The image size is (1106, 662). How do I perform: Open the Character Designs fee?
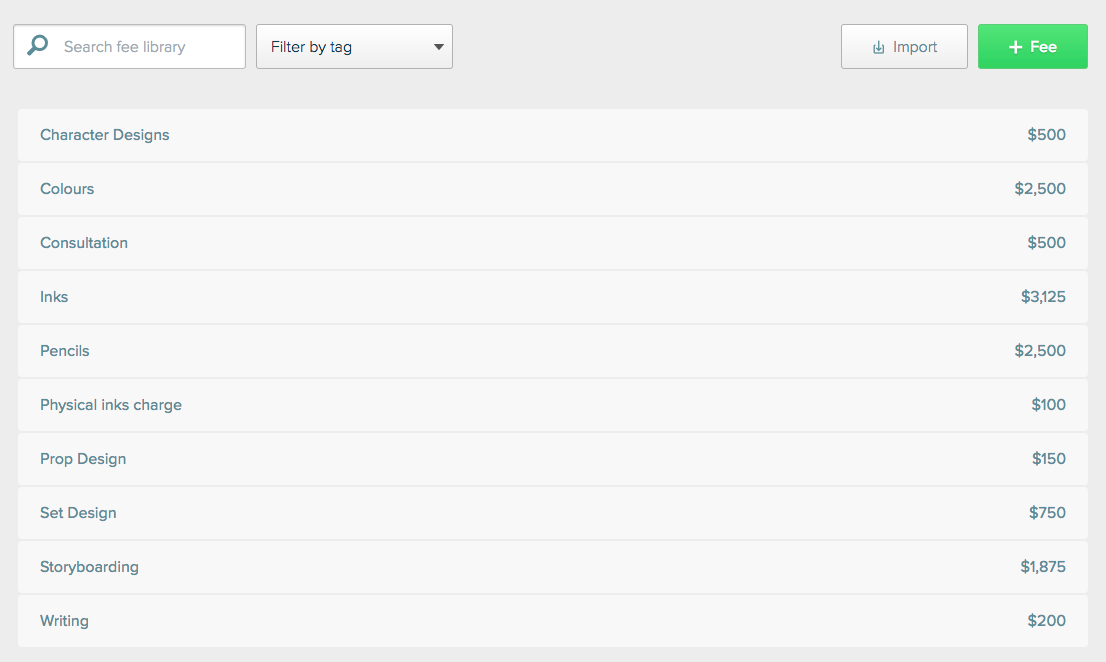105,135
